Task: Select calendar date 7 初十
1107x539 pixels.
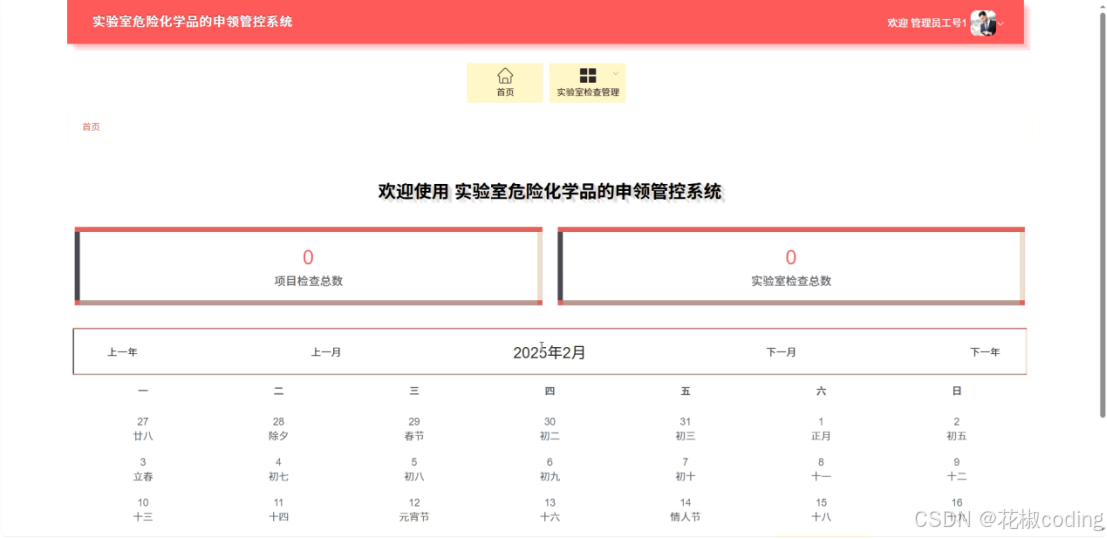Action: coord(685,469)
